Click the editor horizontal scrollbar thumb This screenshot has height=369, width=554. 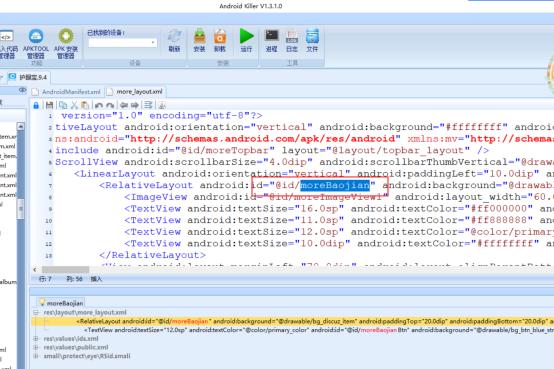coord(65,270)
